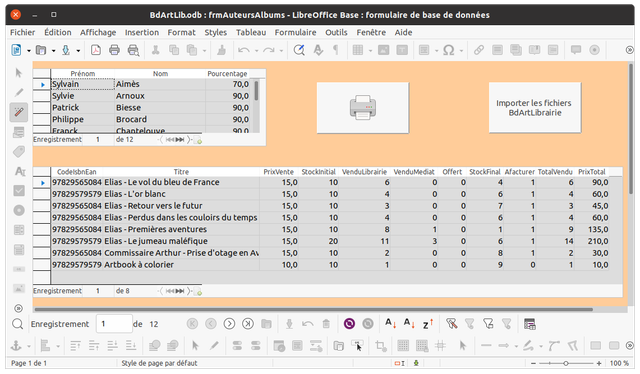Insert special character with Omega icon
Viewport: 640px width, 374px height.
[449, 50]
